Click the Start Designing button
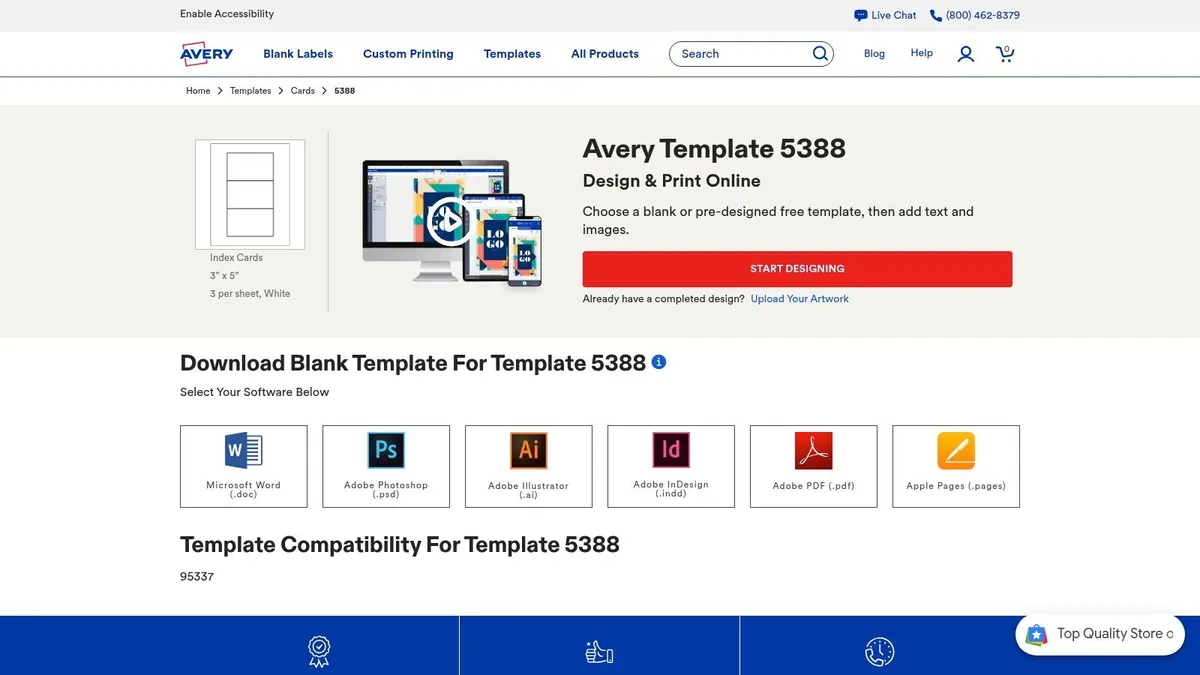 tap(797, 269)
